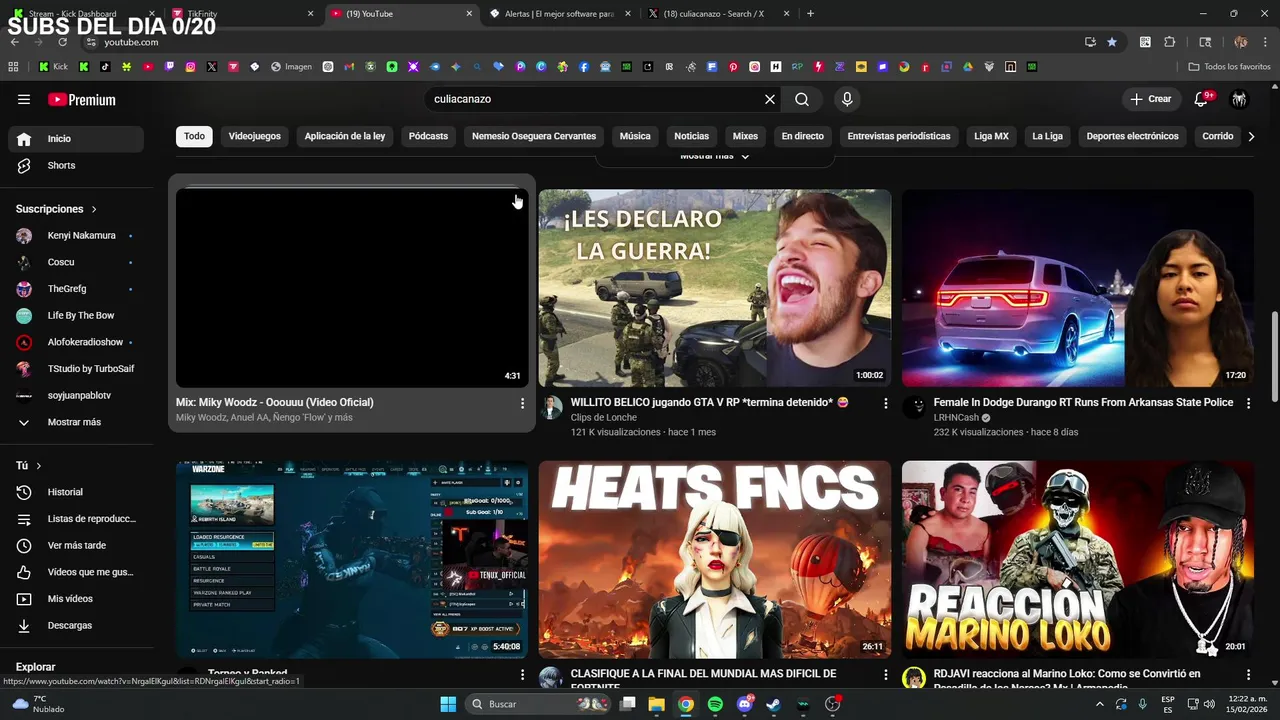This screenshot has width=1280, height=720.
Task: Open Ver más tarde in the sidebar
Action: (76, 545)
